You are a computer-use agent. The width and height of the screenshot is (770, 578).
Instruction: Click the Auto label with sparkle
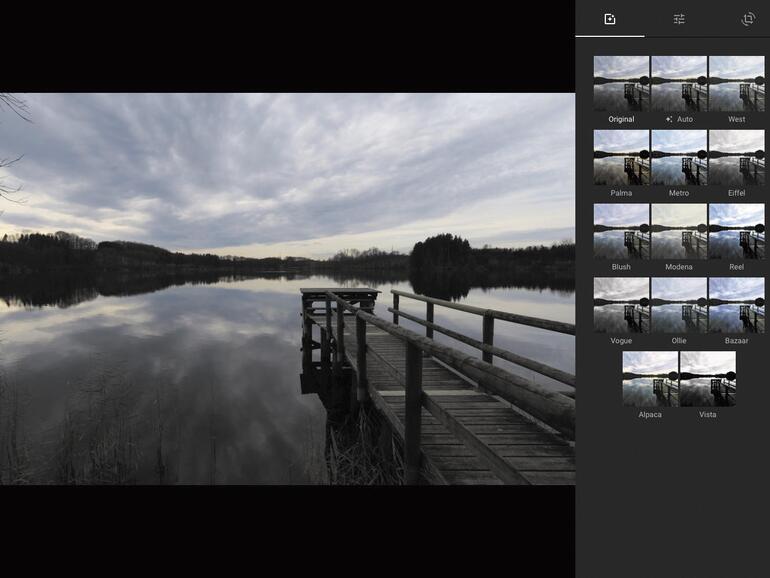679,119
